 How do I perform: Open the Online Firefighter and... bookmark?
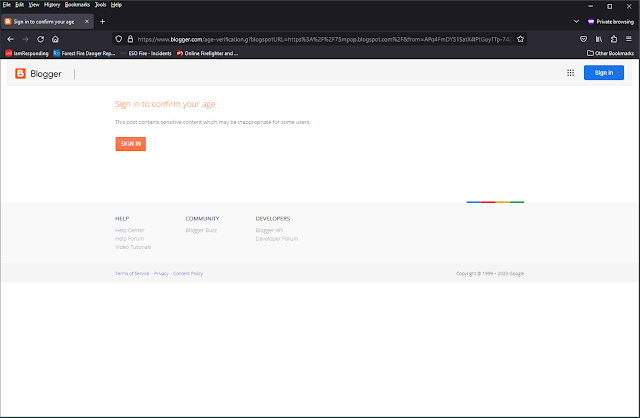[x=207, y=53]
